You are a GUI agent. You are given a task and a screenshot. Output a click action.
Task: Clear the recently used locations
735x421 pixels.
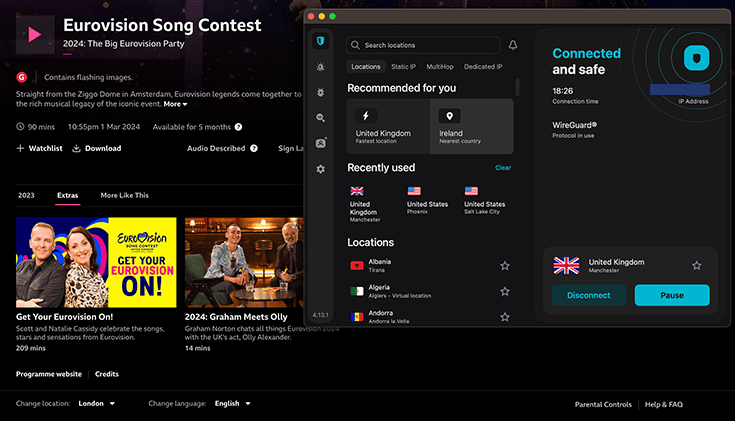click(x=503, y=167)
